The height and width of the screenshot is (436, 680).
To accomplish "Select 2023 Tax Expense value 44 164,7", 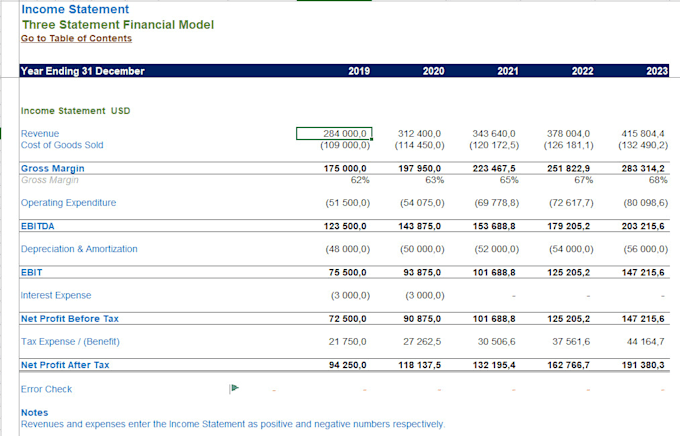I will (646, 342).
